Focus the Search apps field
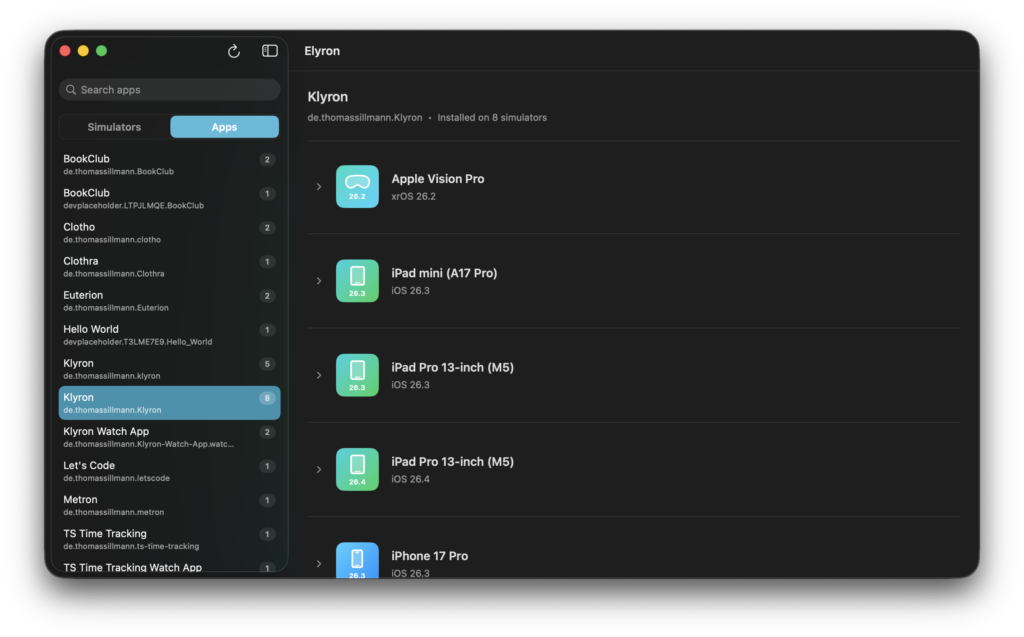The height and width of the screenshot is (637, 1024). coord(170,90)
